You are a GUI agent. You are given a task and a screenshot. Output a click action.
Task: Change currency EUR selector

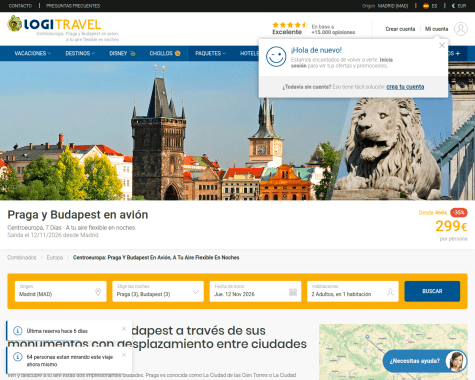459,6
